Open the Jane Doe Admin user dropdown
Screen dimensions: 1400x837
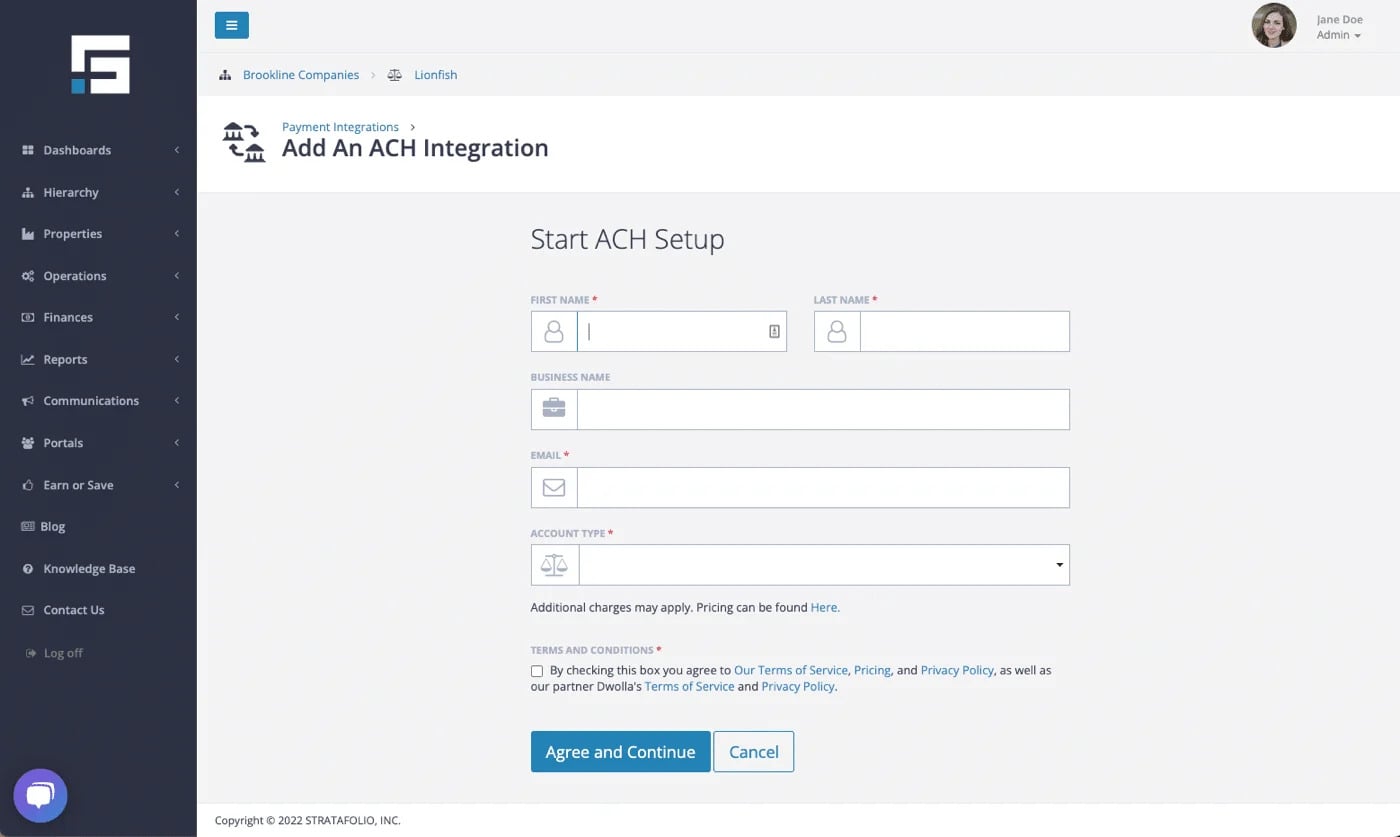pos(1339,28)
